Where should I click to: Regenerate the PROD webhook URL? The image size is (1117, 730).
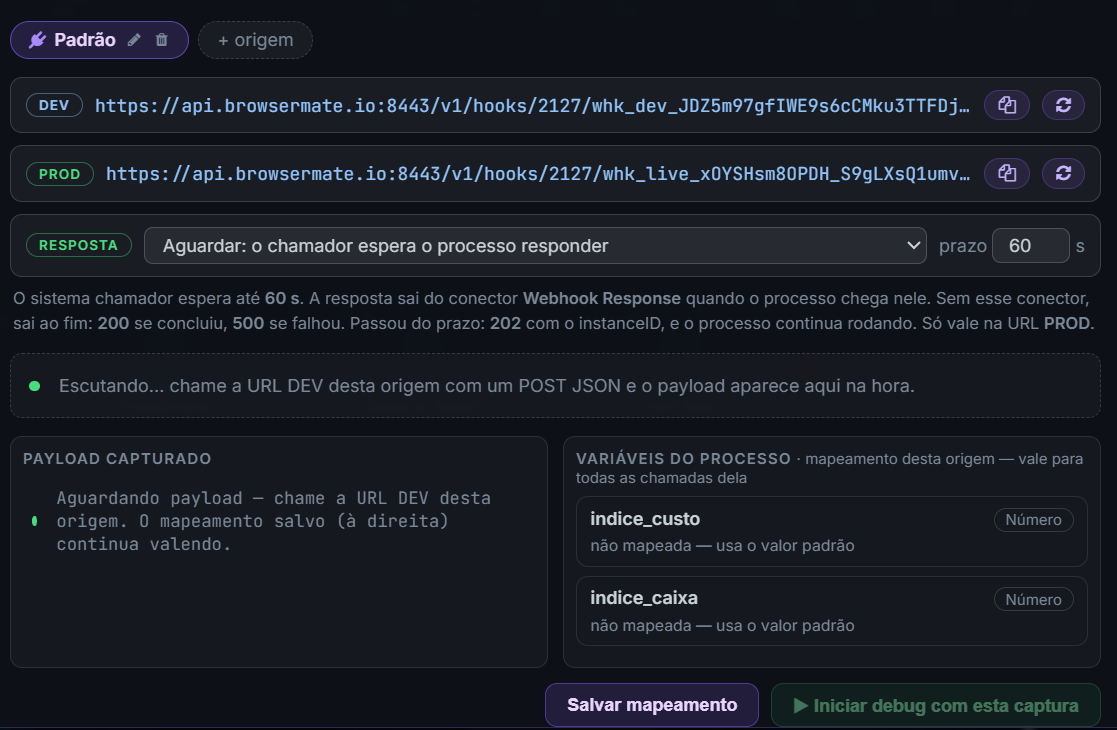[1064, 174]
